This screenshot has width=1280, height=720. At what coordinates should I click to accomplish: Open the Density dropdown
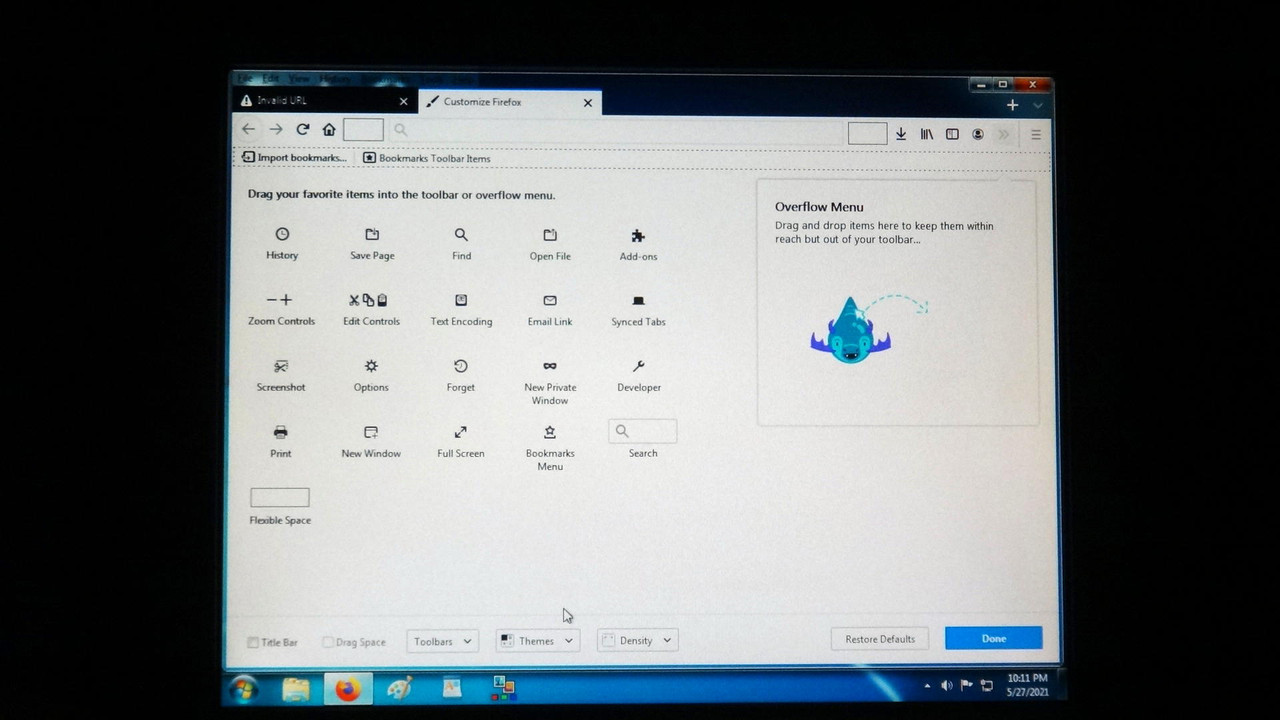coord(638,641)
